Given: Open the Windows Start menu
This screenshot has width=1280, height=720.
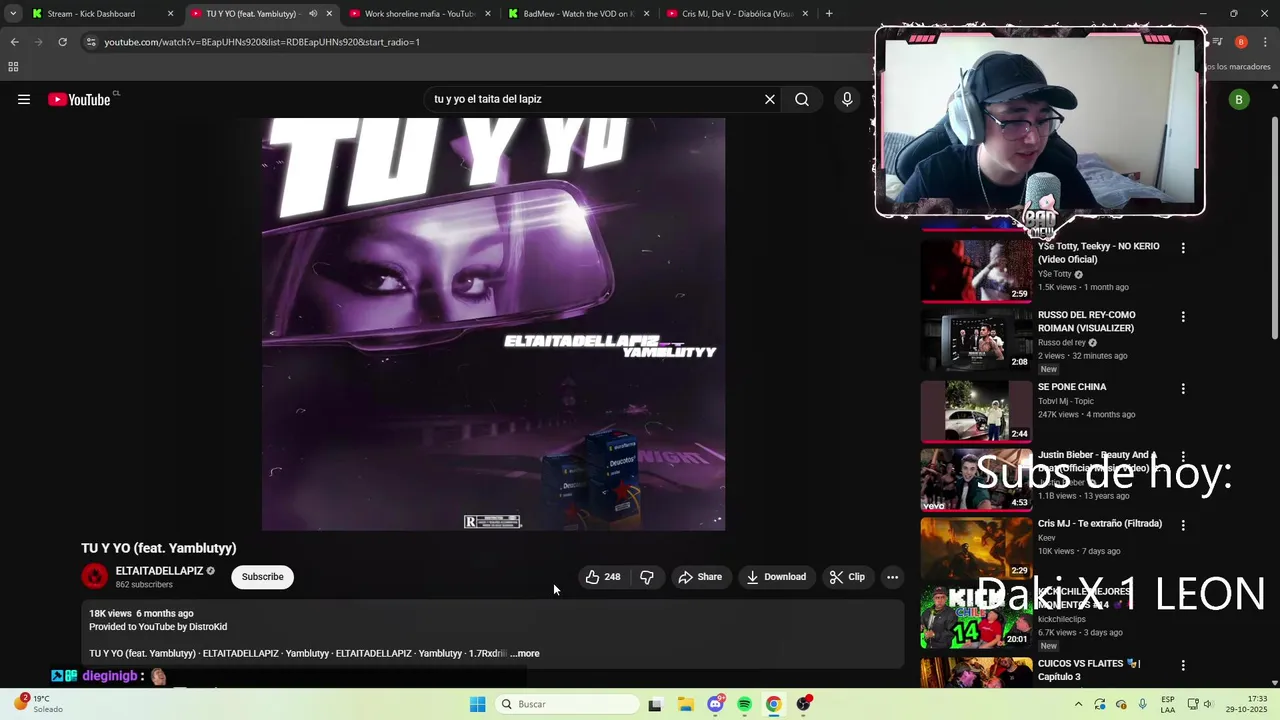Looking at the screenshot, I should pyautogui.click(x=478, y=704).
